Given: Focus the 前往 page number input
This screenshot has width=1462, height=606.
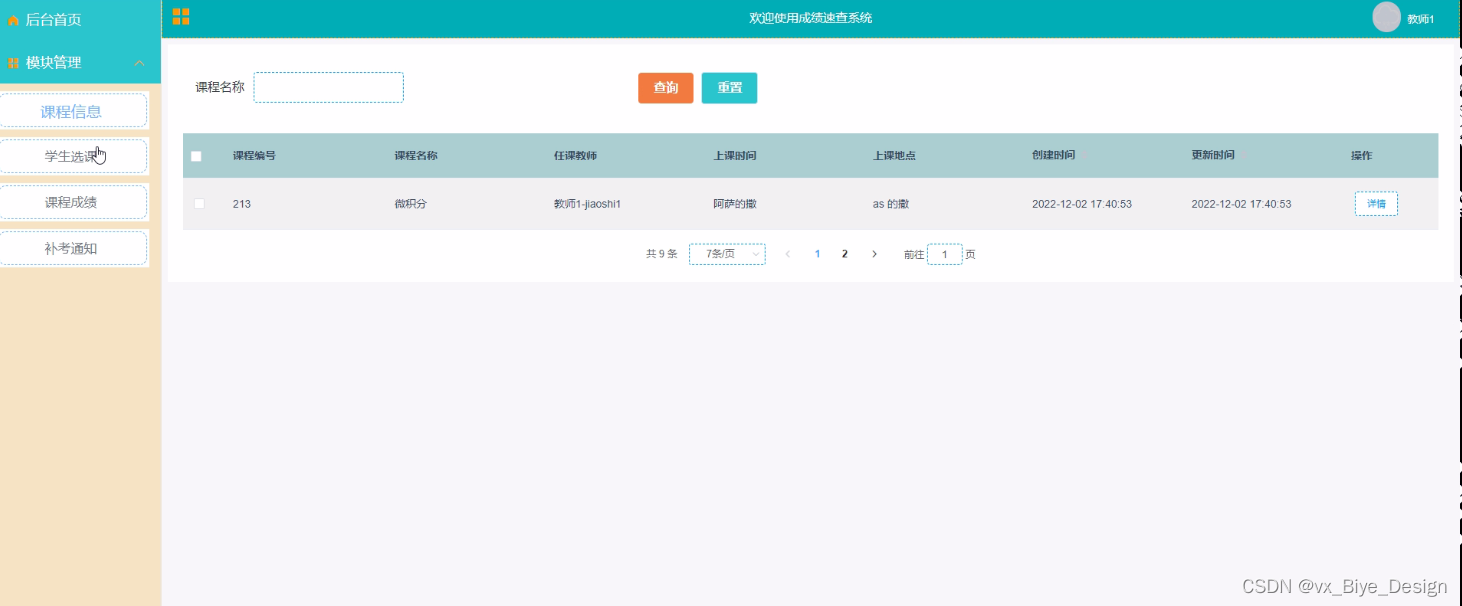Looking at the screenshot, I should pos(944,255).
